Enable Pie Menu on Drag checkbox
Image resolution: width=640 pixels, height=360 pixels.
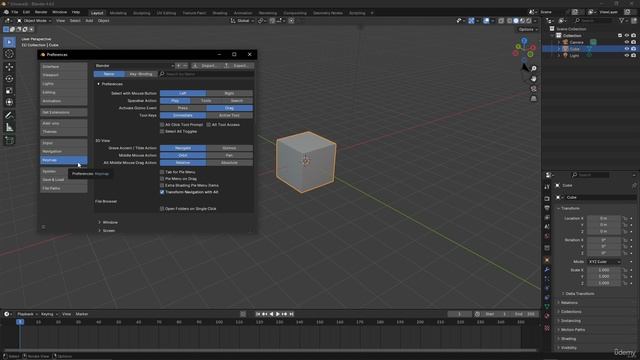point(162,179)
